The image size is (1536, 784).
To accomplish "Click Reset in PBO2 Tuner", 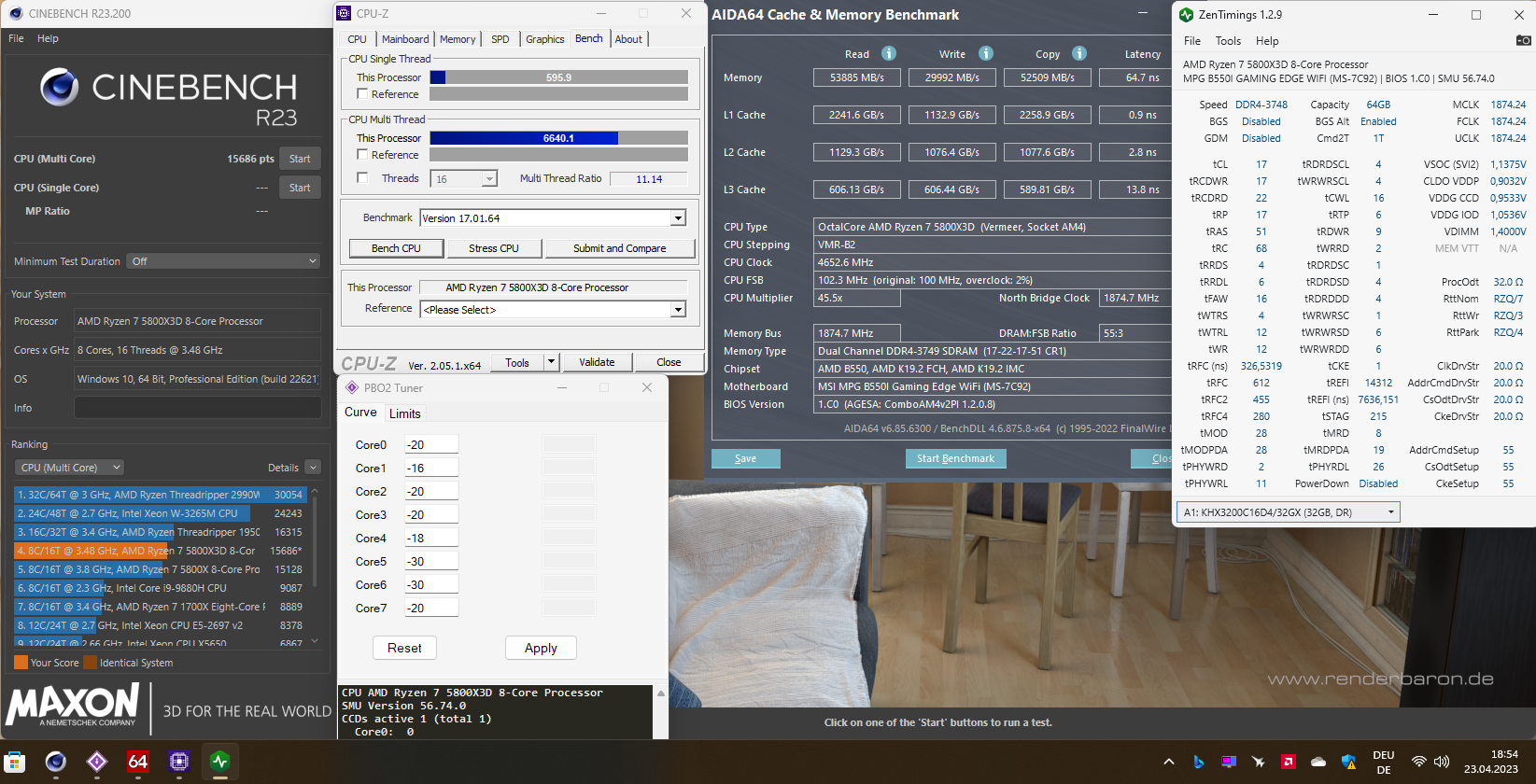I will pos(404,648).
